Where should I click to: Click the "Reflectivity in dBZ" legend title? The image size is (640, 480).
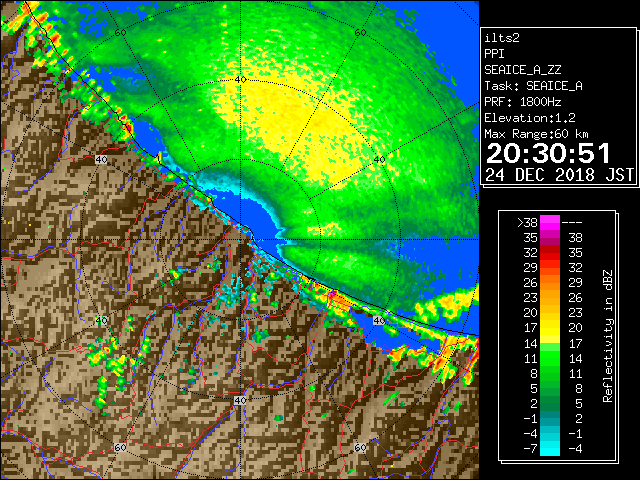(608, 336)
